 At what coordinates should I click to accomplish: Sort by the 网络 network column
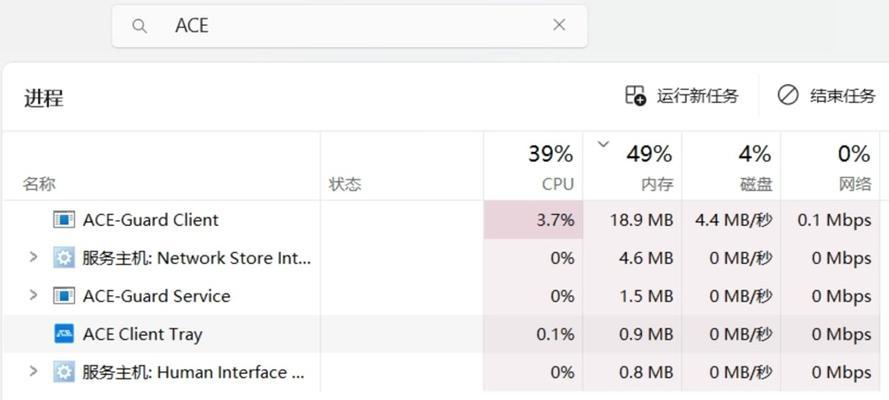tap(830, 167)
